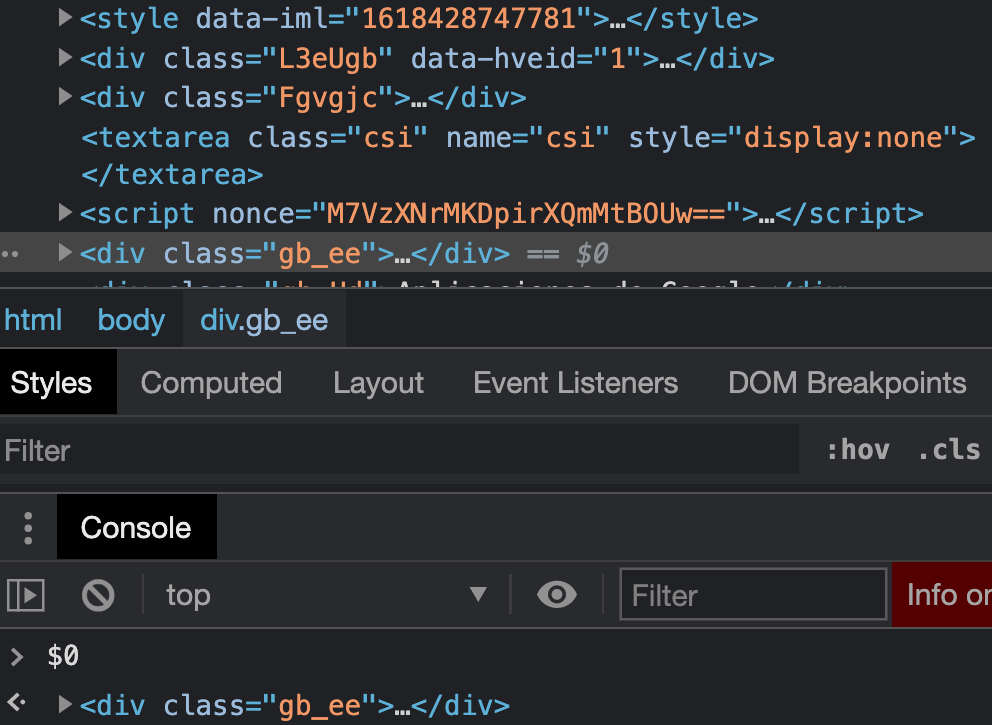The height and width of the screenshot is (725, 992).
Task: Toggle the :hov element state panel
Action: [x=859, y=450]
